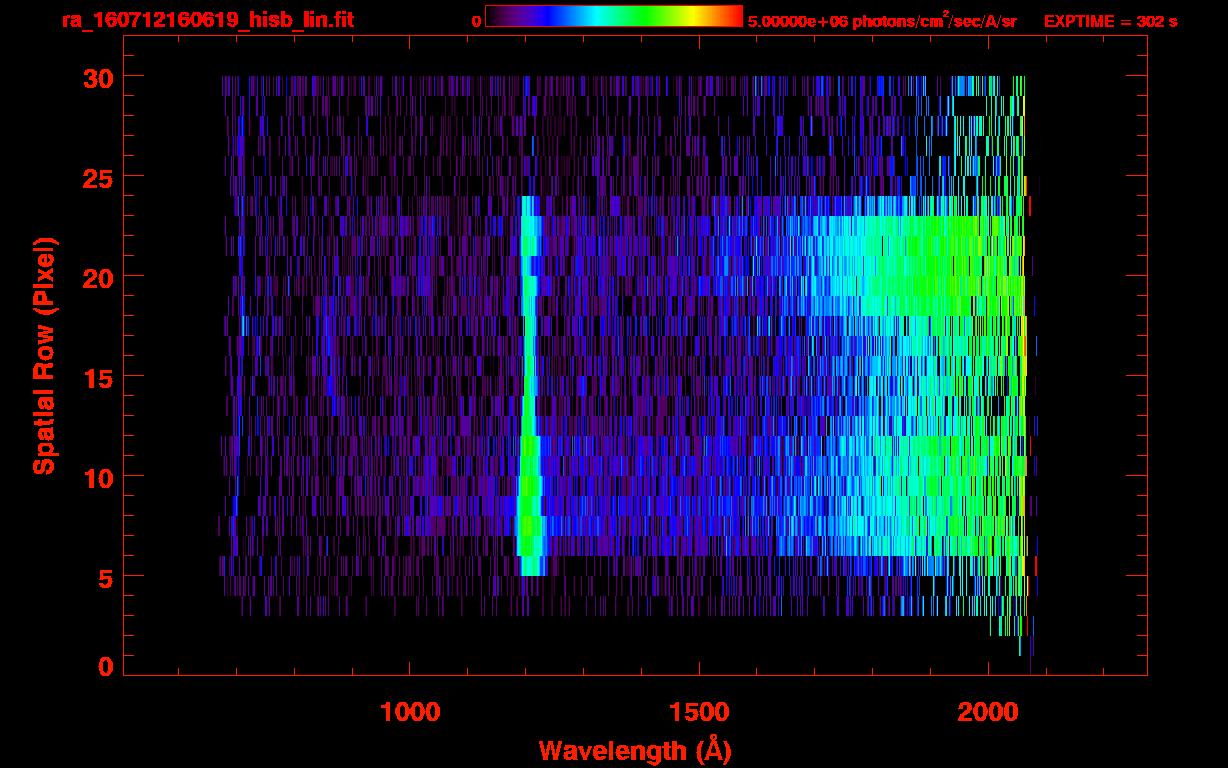1228x768 pixels.
Task: Click the 1000 tick label on the wavelength axis
Action: point(409,712)
